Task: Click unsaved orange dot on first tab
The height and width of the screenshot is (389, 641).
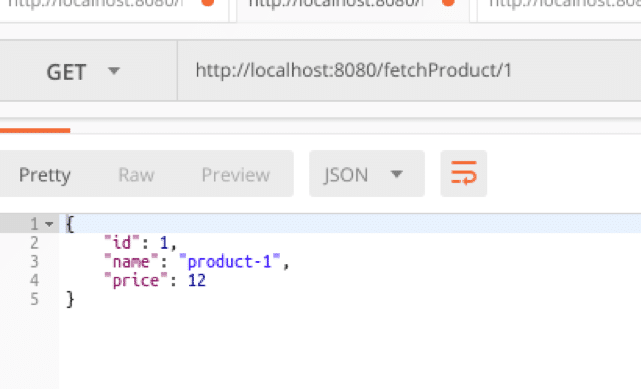Action: click(x=208, y=2)
